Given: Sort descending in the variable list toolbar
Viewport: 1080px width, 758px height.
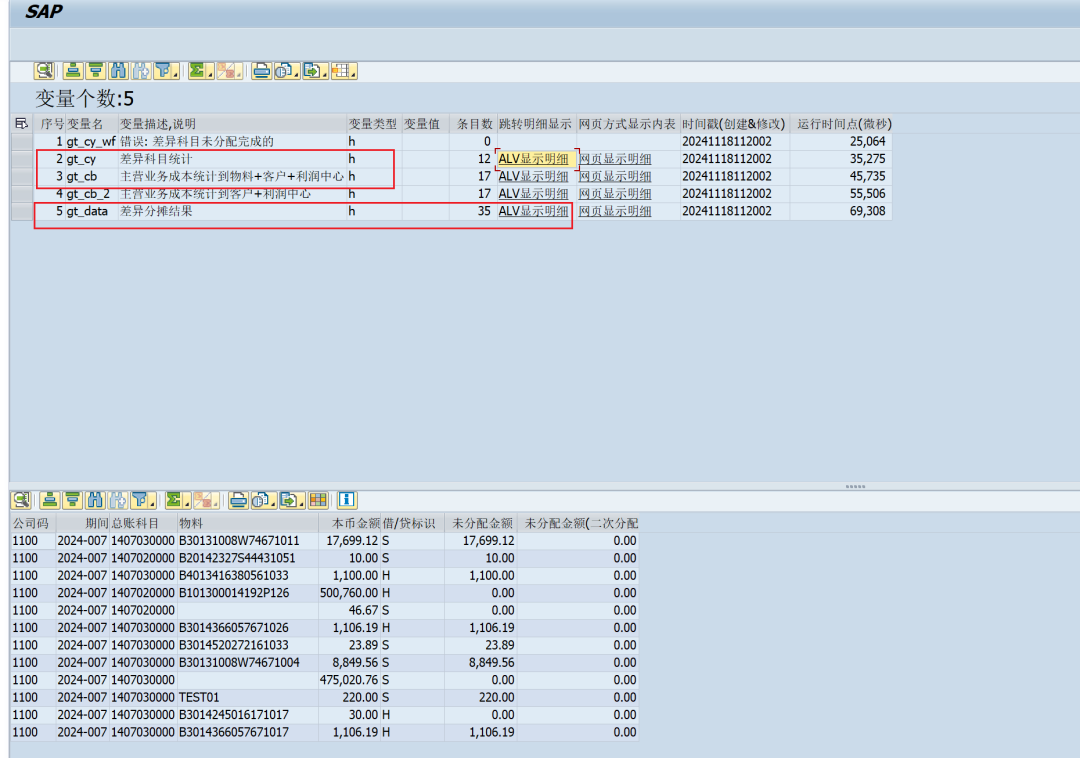Looking at the screenshot, I should (96, 71).
